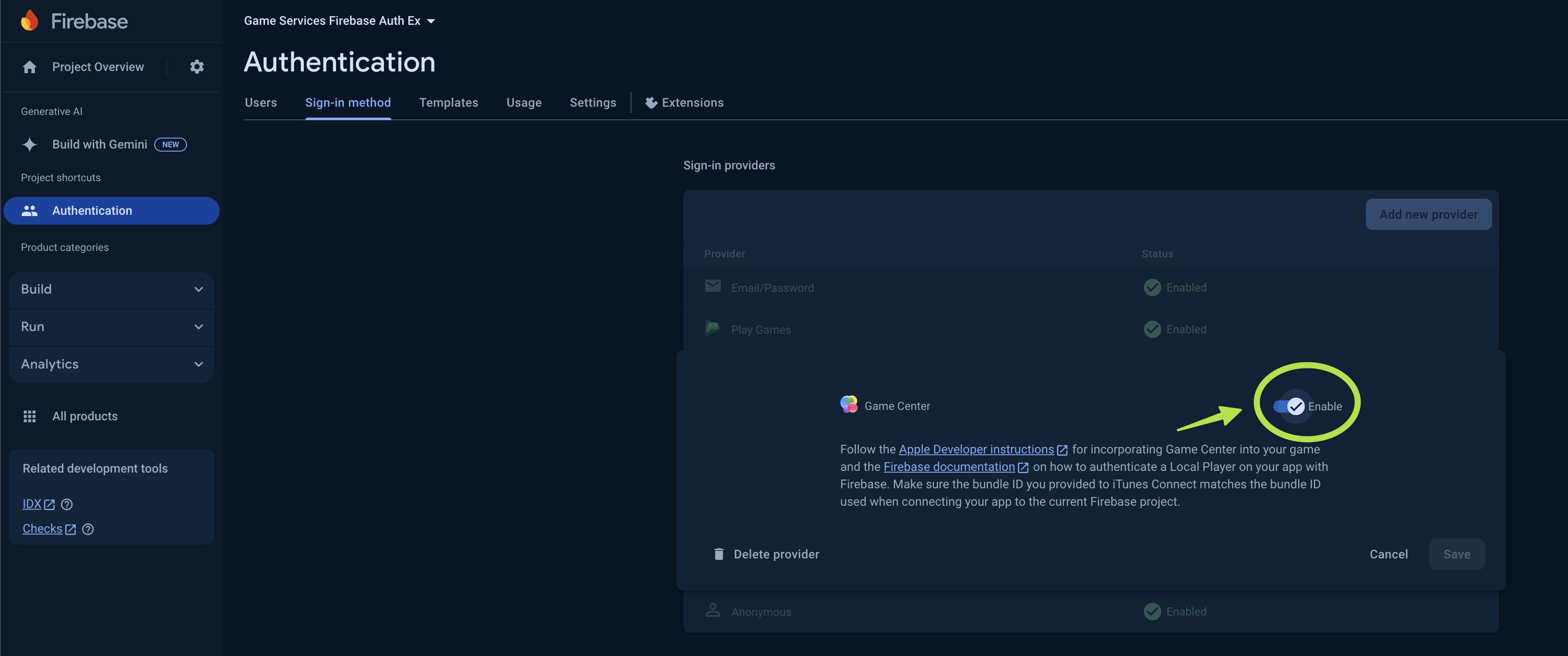The width and height of the screenshot is (1568, 656).
Task: Open the Templates tab
Action: pyautogui.click(x=448, y=102)
